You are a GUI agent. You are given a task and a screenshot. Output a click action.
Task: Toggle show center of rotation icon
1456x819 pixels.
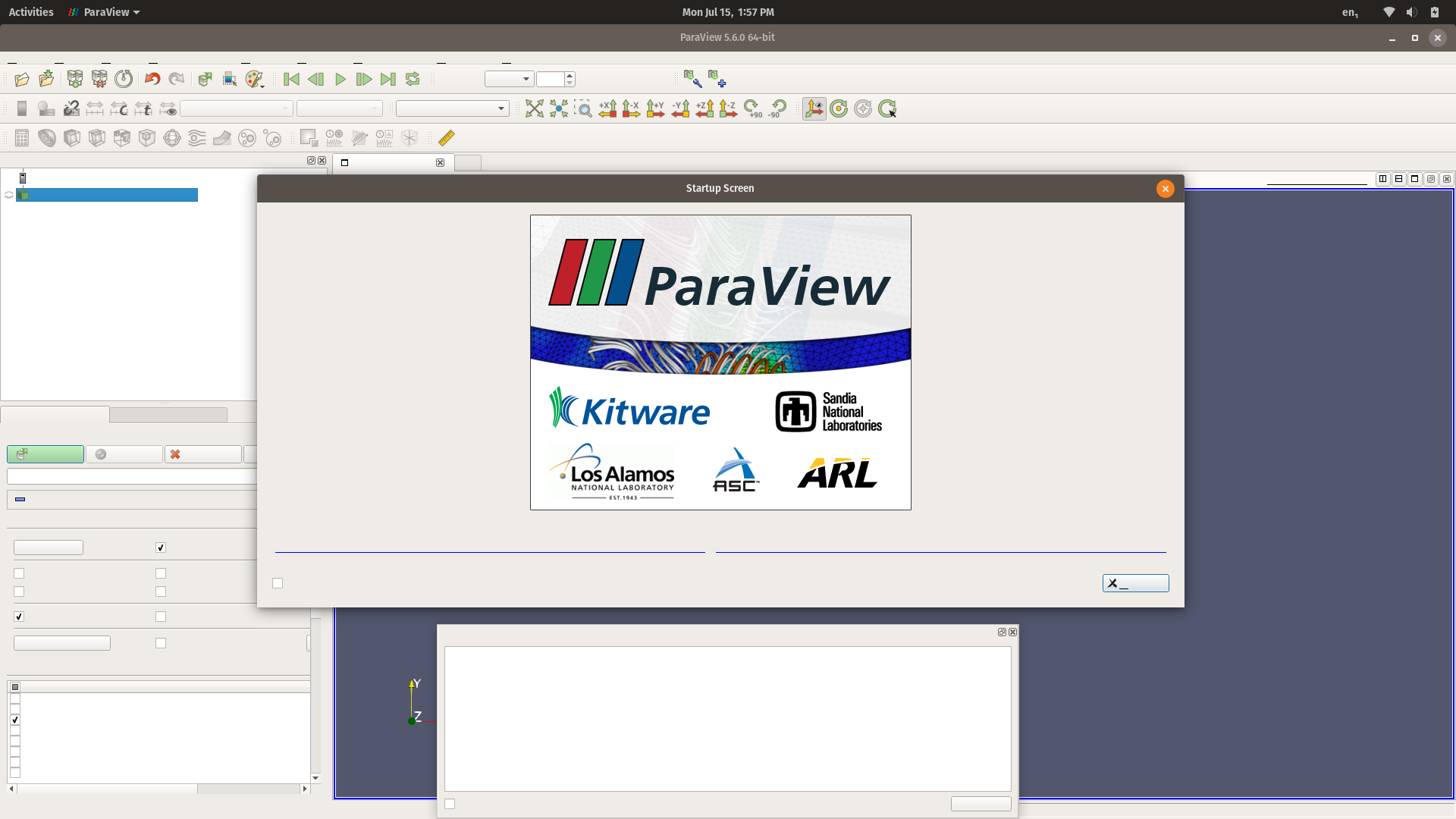click(839, 108)
